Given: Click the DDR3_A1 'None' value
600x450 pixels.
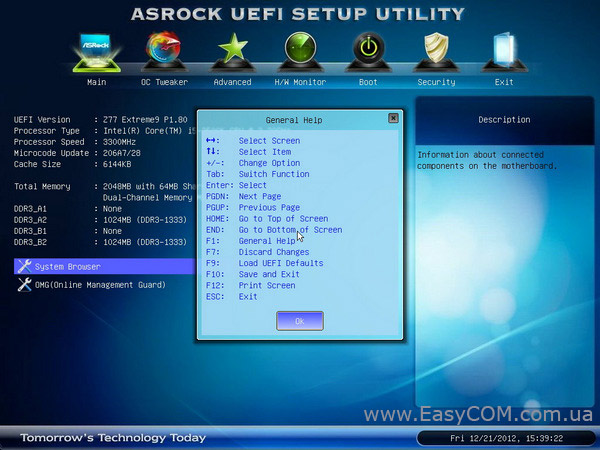Looking at the screenshot, I should (x=112, y=209).
